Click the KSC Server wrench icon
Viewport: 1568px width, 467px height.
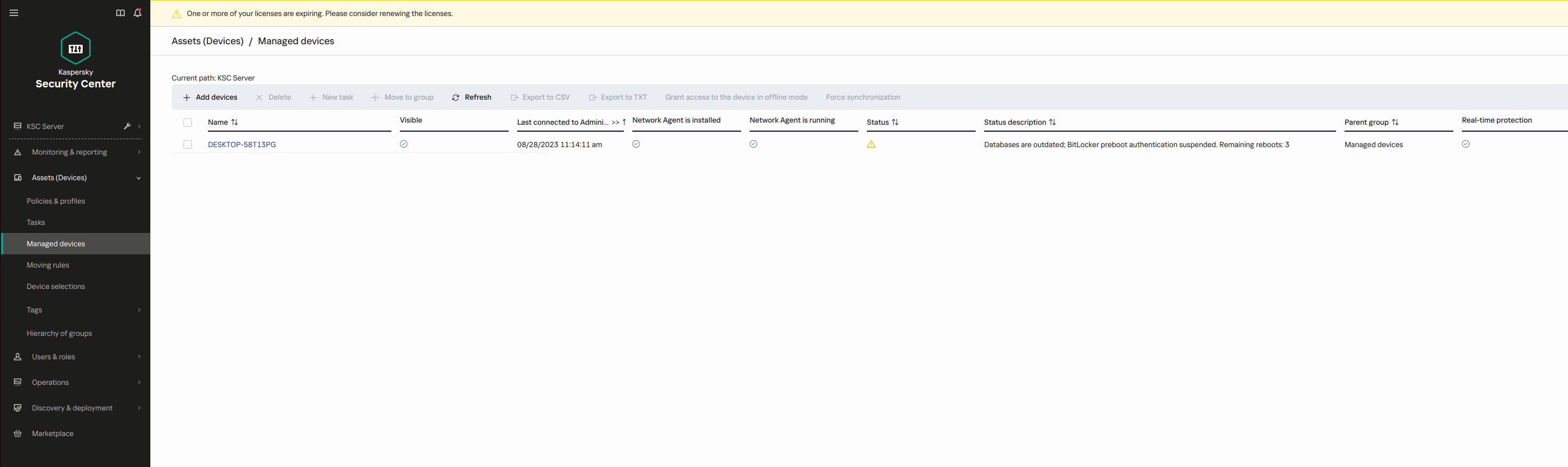(127, 126)
